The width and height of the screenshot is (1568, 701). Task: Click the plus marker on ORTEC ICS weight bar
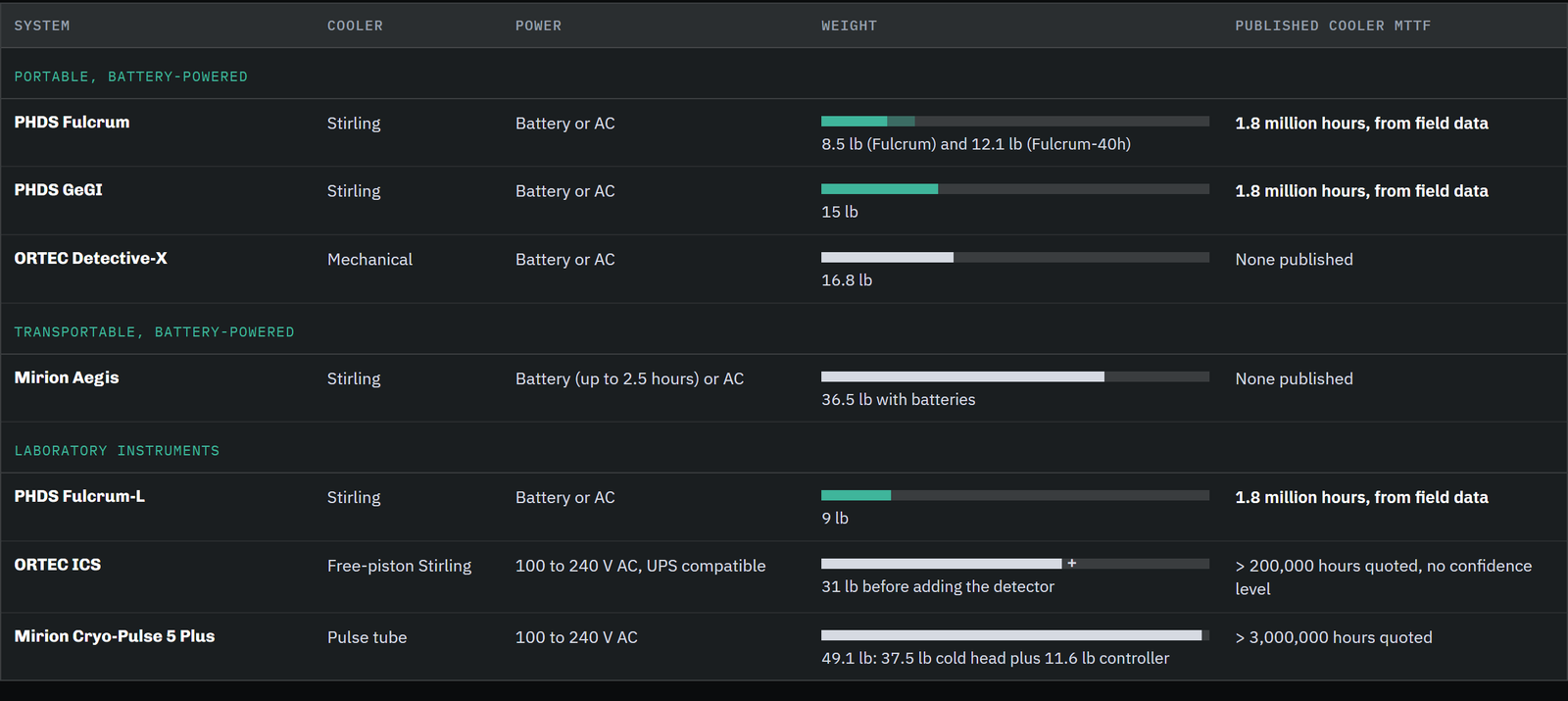pos(1072,564)
